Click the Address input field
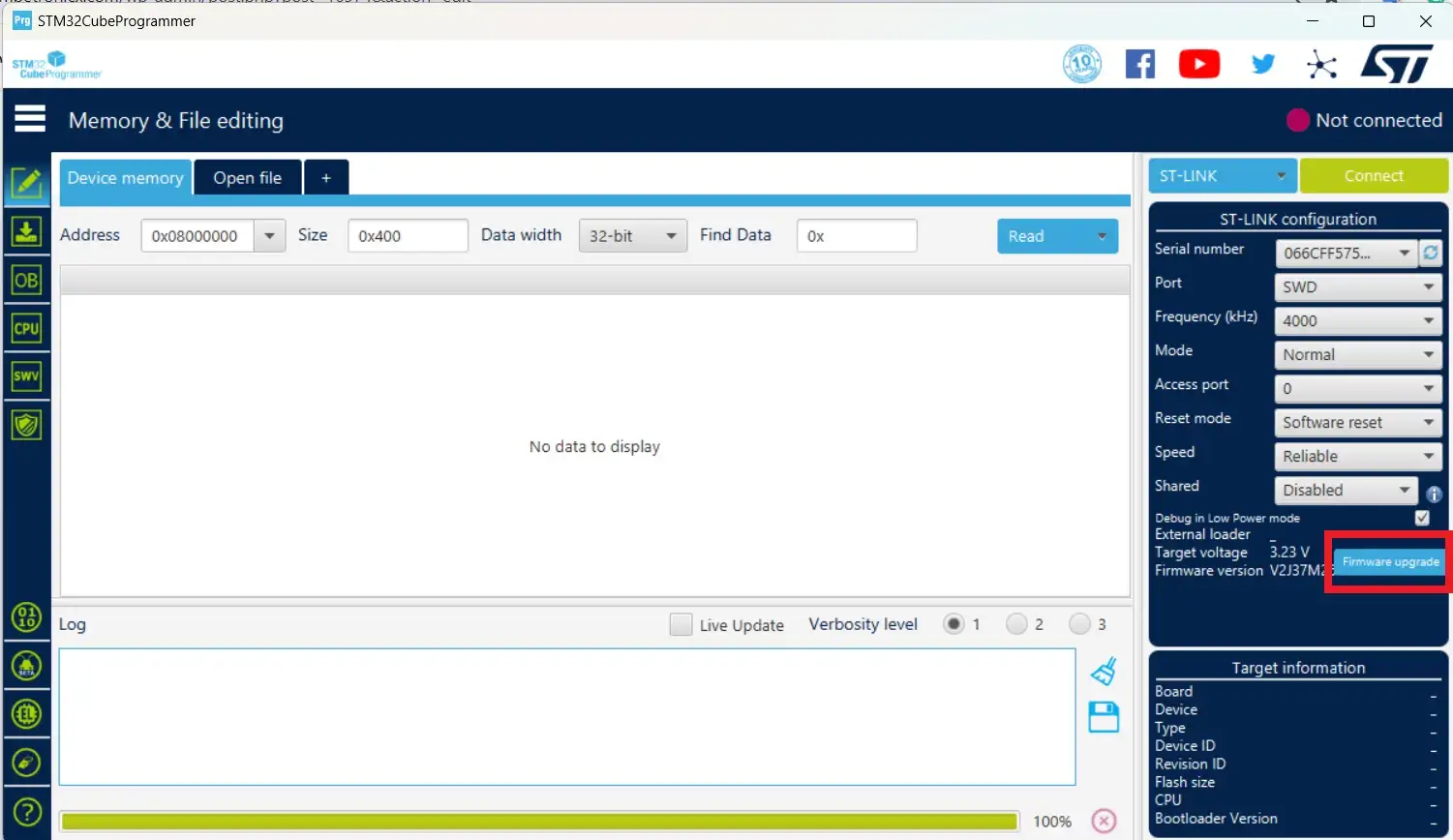 (x=198, y=235)
